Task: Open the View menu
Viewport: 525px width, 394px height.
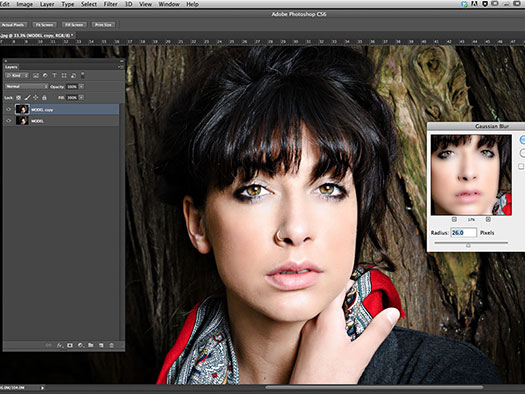Action: coord(145,4)
